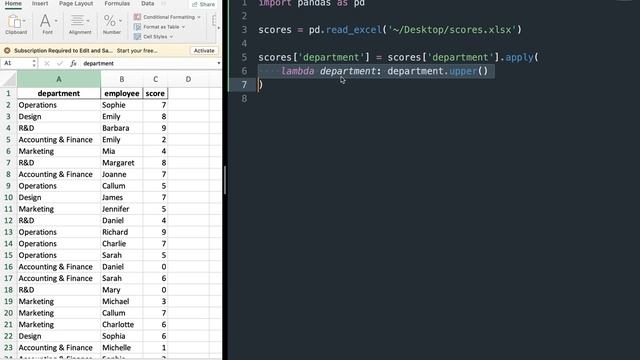Click the upper method call in code
Viewport: 640px width, 360px height.
pyautogui.click(x=463, y=71)
